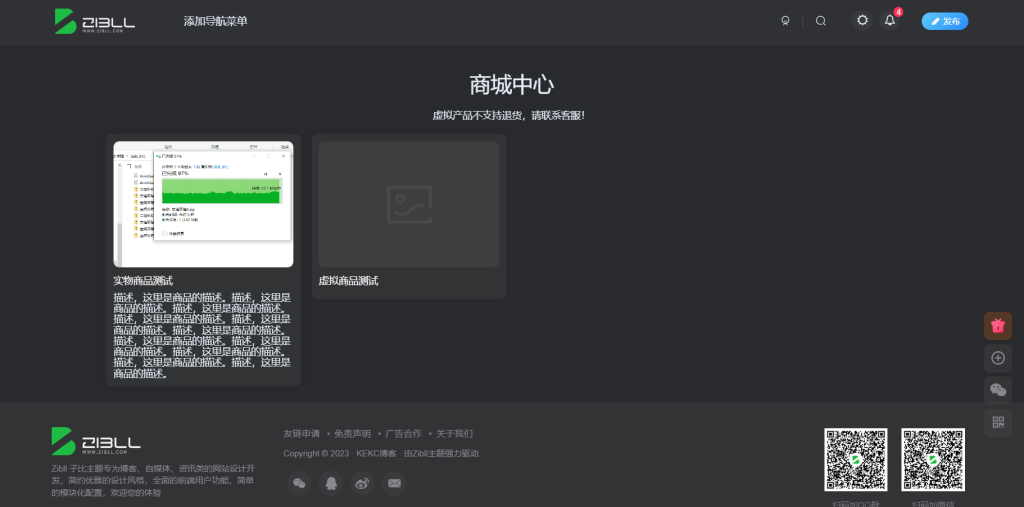This screenshot has width=1024, height=507.
Task: Click the 实物商品测试 product title
Action: pyautogui.click(x=143, y=281)
